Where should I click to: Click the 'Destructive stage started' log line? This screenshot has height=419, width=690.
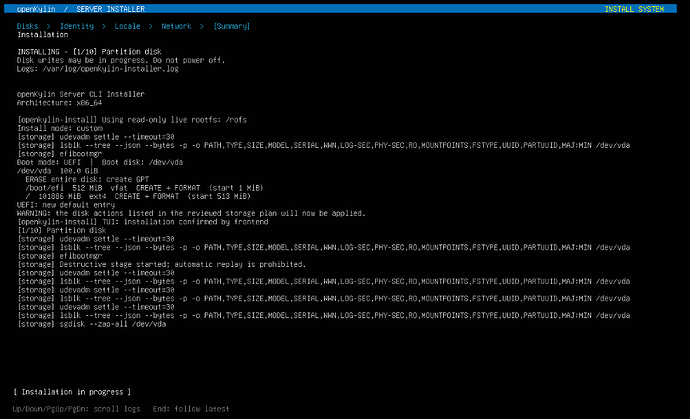tap(161, 265)
